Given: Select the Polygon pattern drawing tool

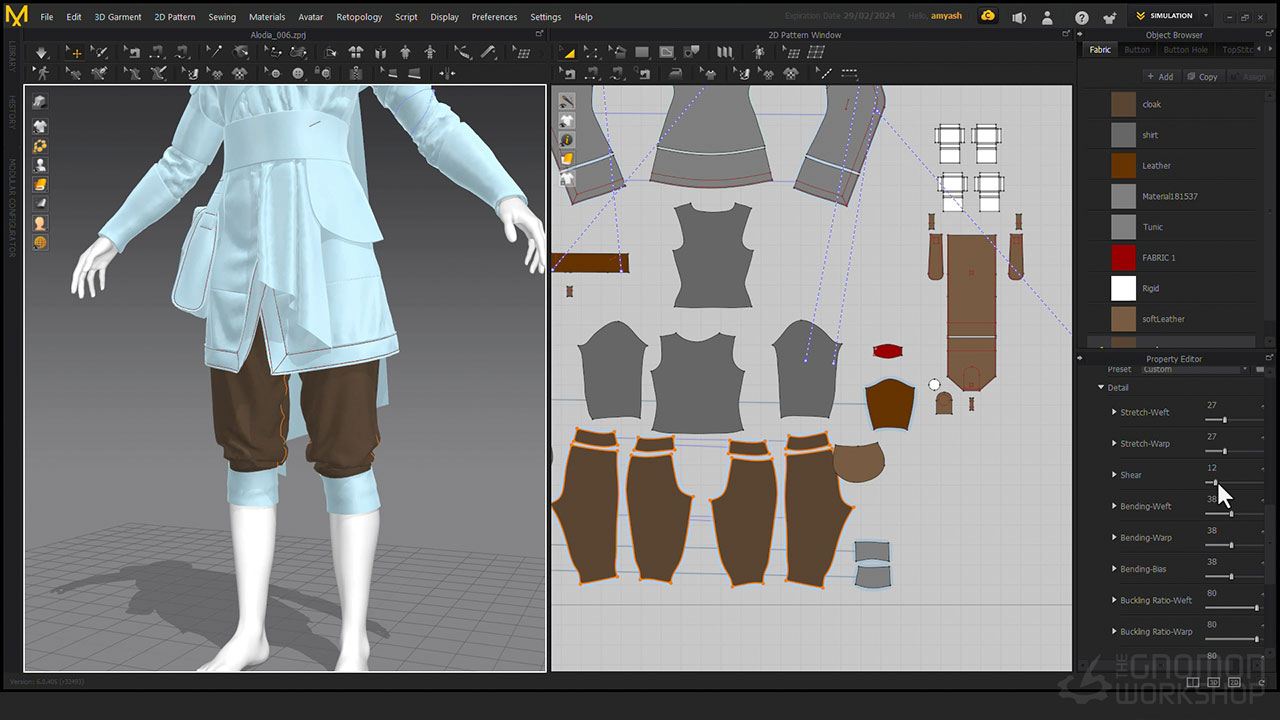Looking at the screenshot, I should point(665,52).
